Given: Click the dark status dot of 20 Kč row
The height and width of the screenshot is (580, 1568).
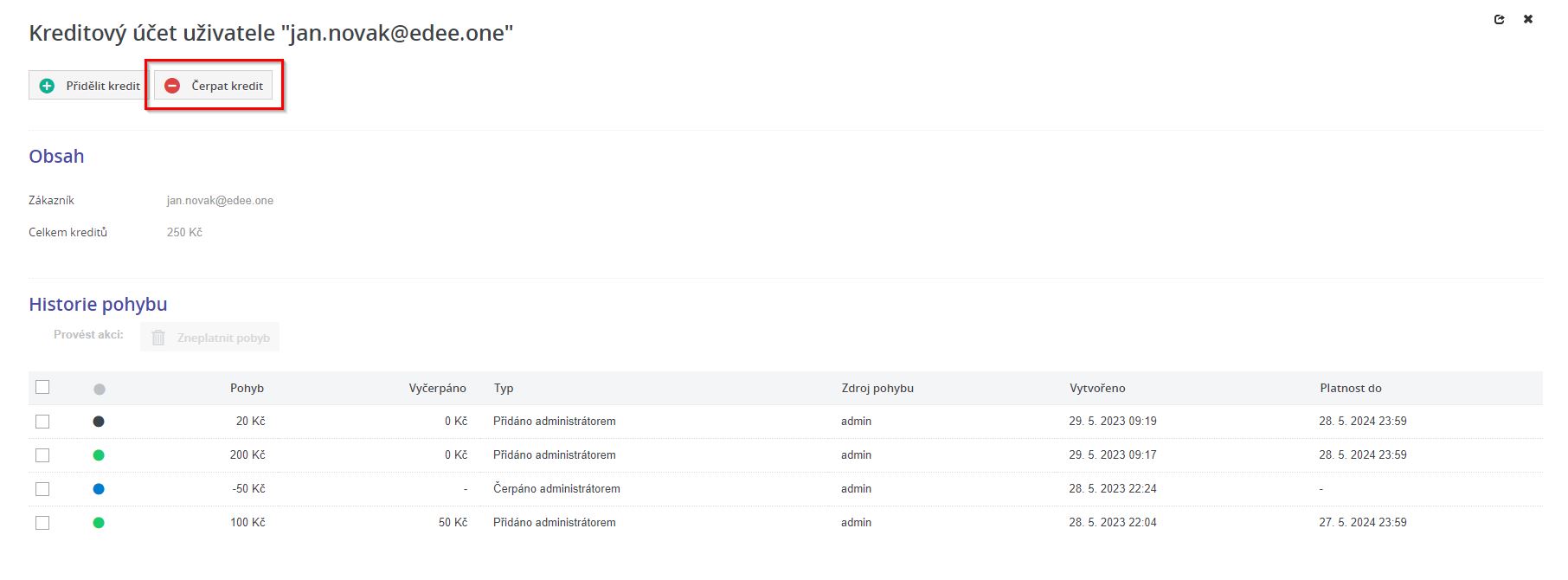Looking at the screenshot, I should [x=99, y=422].
